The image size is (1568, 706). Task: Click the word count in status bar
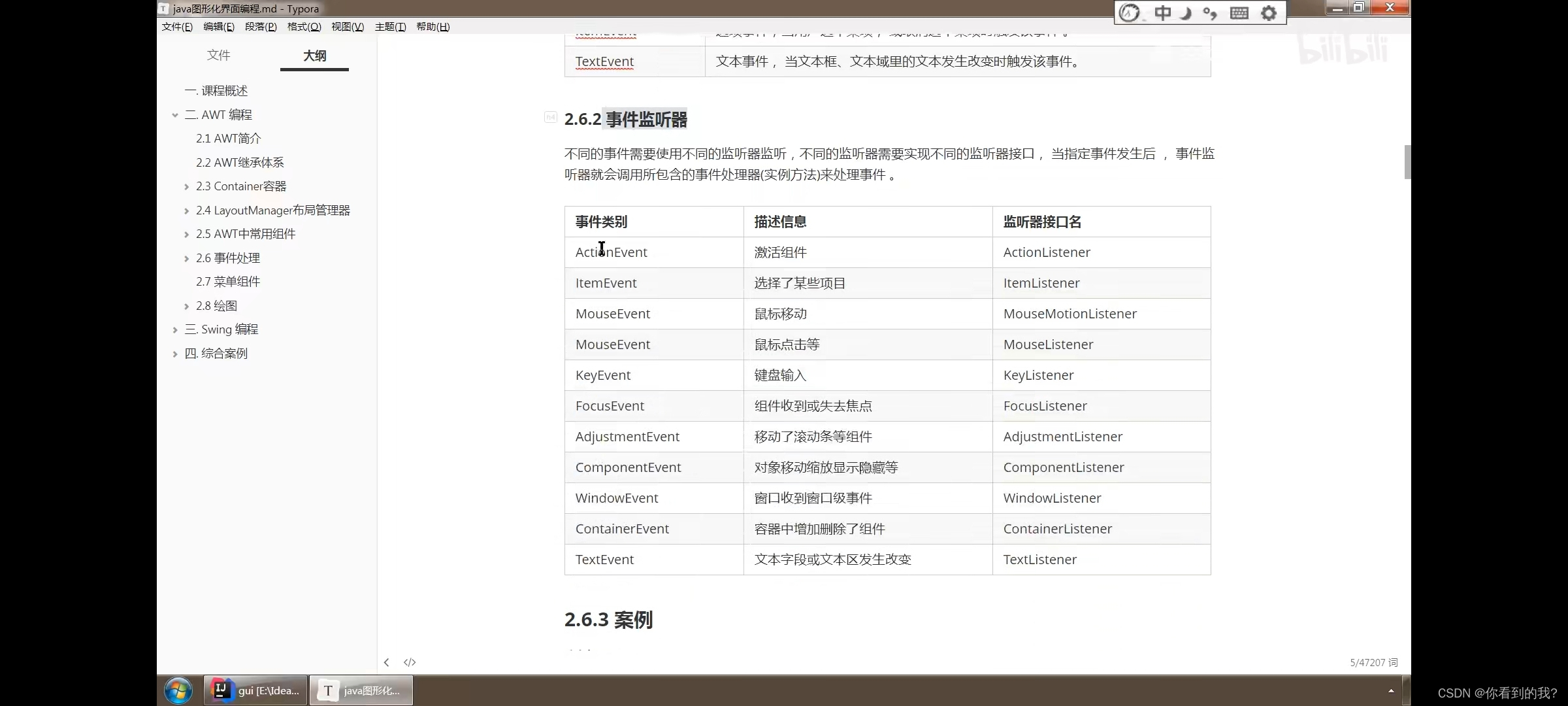pyautogui.click(x=1373, y=662)
